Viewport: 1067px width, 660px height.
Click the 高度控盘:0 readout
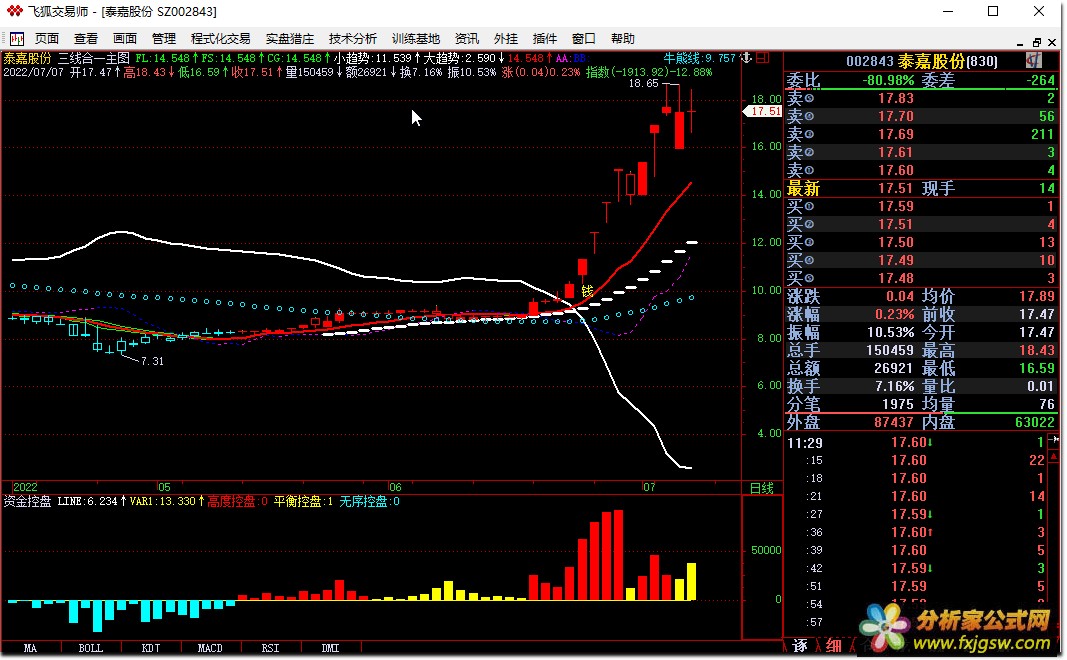237,501
